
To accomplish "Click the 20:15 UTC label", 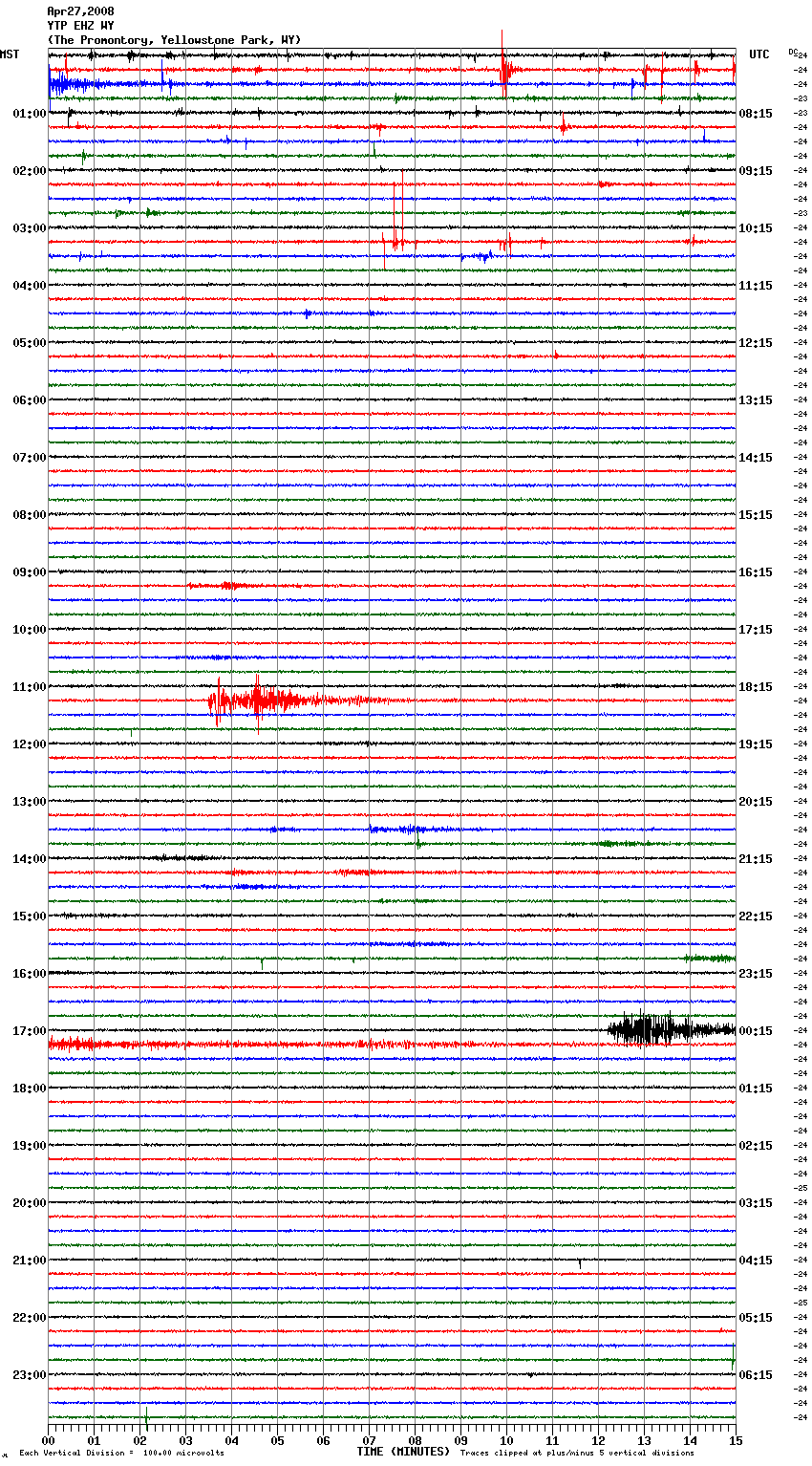I will [x=756, y=802].
